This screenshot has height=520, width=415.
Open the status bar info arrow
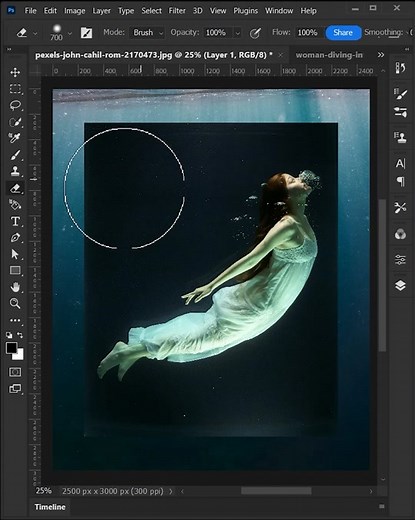171,491
